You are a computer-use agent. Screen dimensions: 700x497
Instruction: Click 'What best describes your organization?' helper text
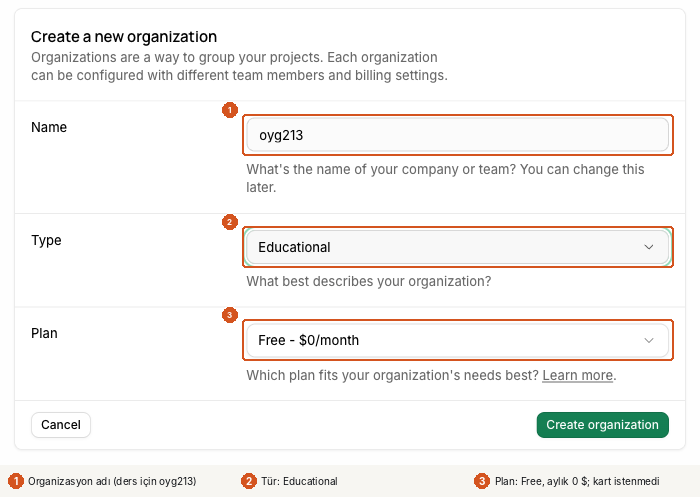369,281
